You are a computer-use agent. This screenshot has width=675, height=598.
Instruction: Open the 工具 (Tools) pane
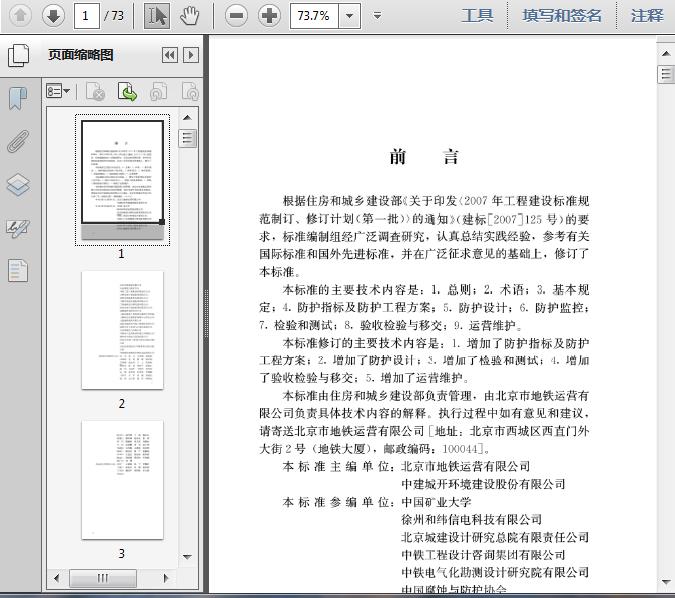point(477,15)
